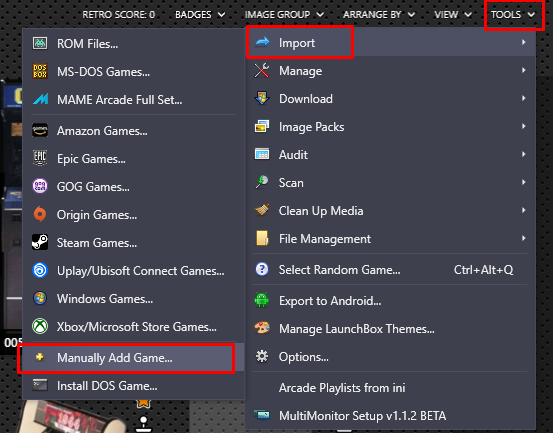Image resolution: width=553 pixels, height=433 pixels.
Task: Click Select Random Game entry
Action: (x=390, y=270)
